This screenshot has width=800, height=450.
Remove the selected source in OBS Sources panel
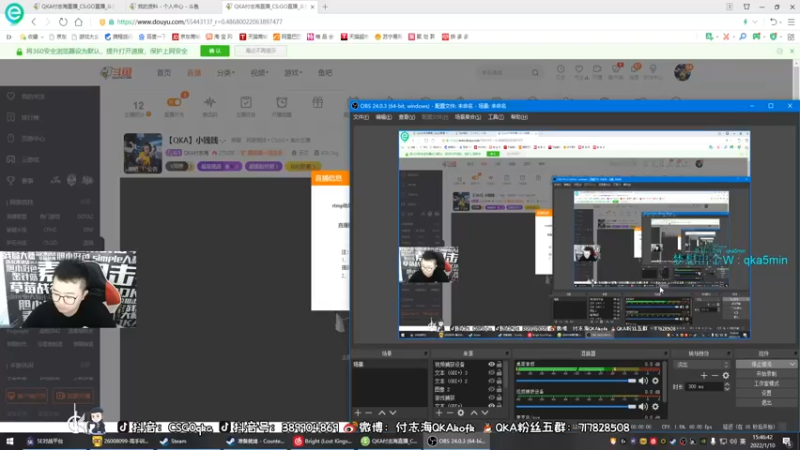[449, 412]
